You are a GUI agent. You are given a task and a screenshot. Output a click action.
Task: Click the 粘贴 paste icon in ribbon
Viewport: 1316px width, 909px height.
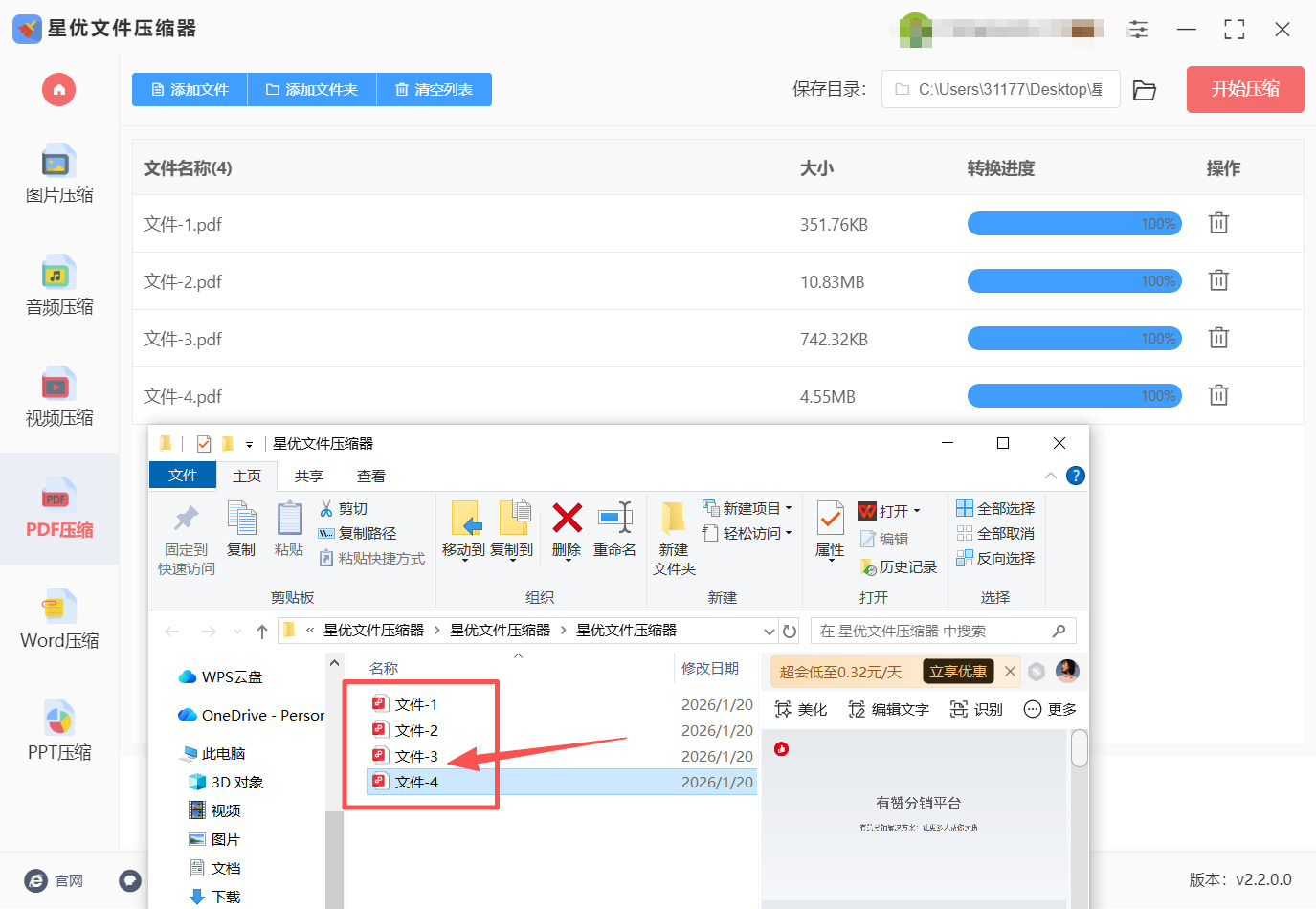point(289,528)
